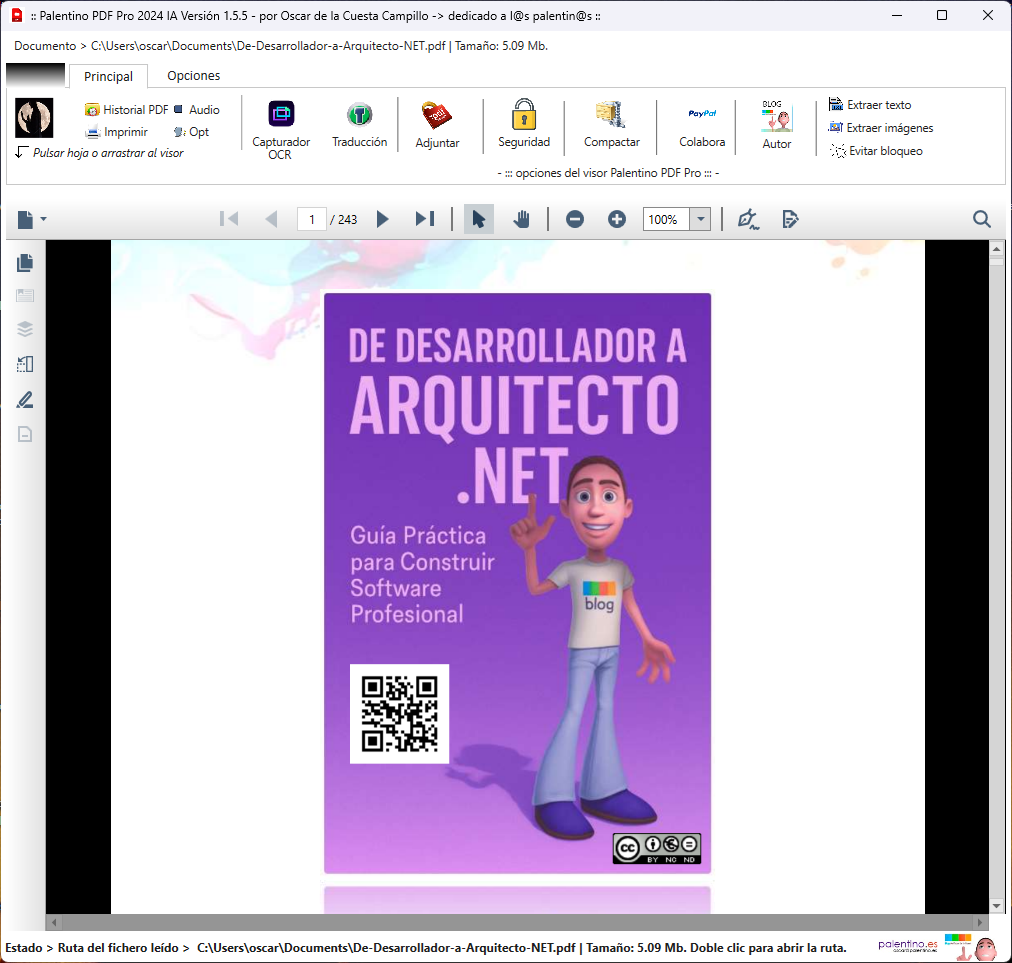Open the page thumbnails sidebar panel
Screen dimensions: 1012x963
(25, 263)
